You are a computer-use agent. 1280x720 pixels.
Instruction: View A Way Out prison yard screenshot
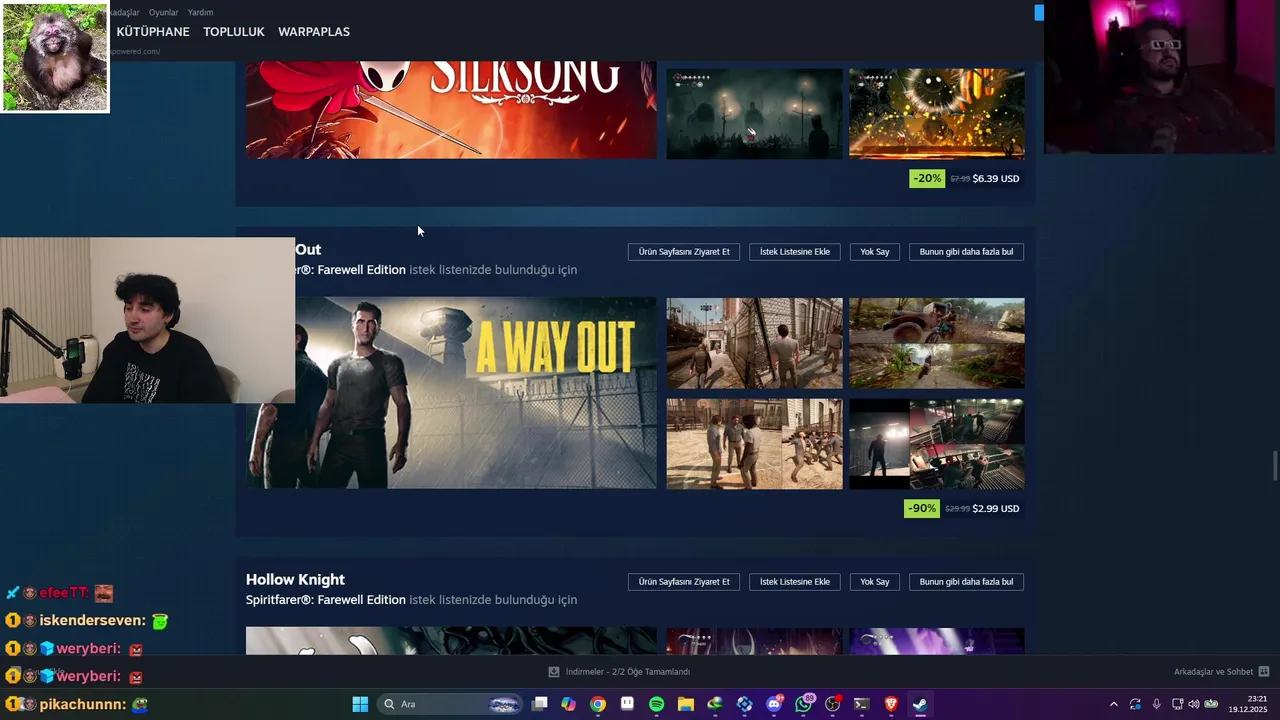[x=755, y=343]
